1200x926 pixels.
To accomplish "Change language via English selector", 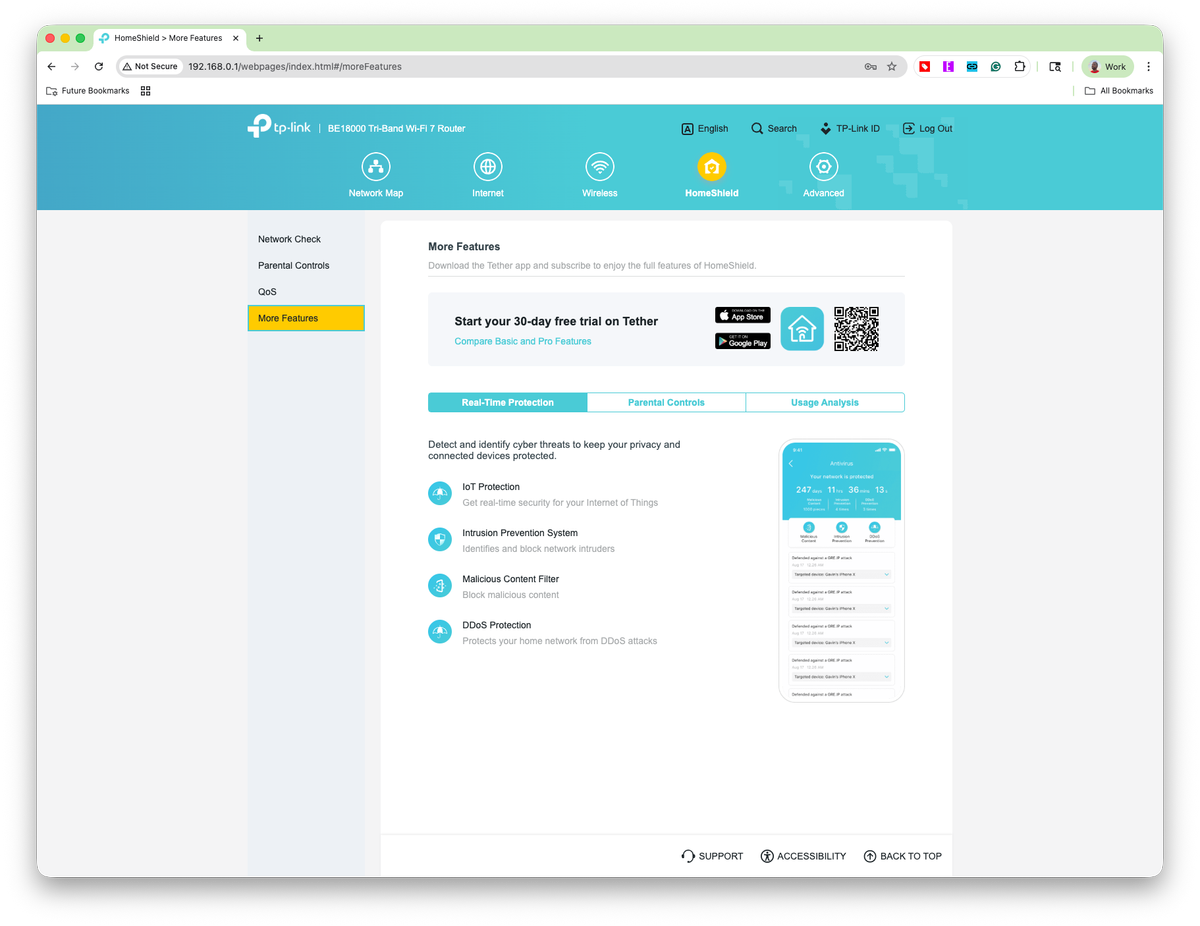I will tap(705, 129).
